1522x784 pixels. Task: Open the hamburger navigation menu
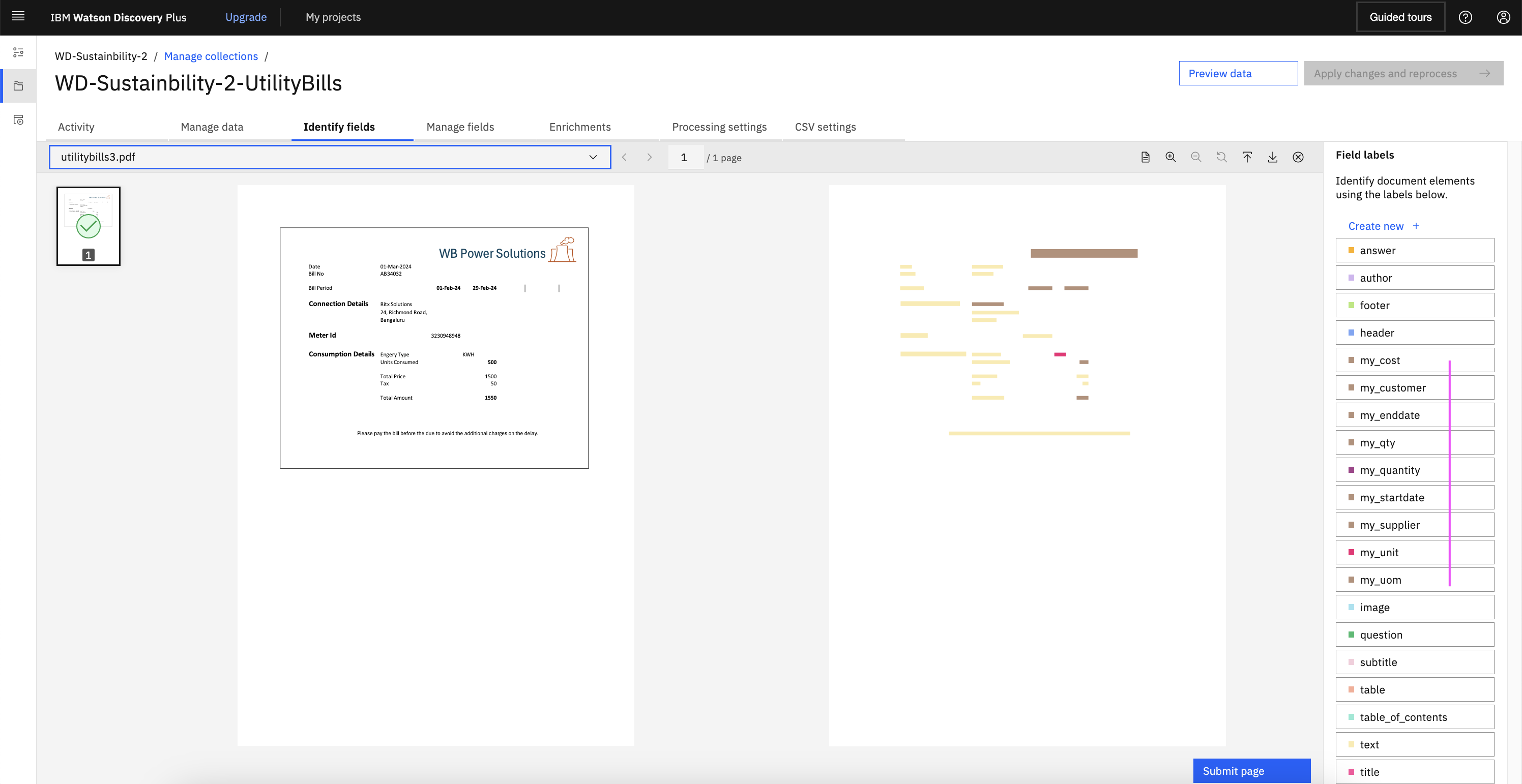click(x=18, y=17)
